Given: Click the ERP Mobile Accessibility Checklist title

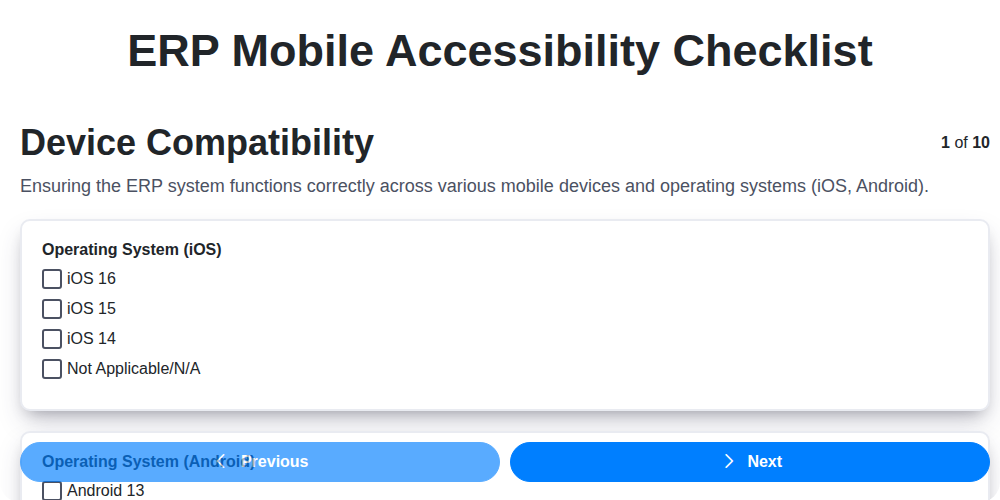Looking at the screenshot, I should [x=500, y=51].
